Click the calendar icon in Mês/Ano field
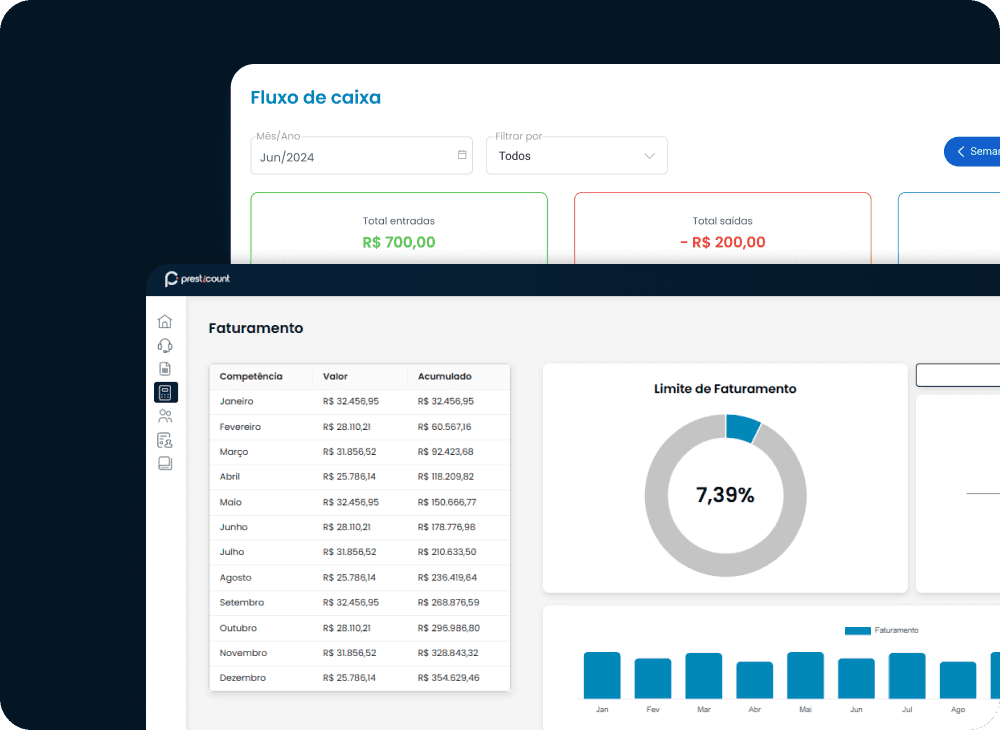 click(x=462, y=155)
